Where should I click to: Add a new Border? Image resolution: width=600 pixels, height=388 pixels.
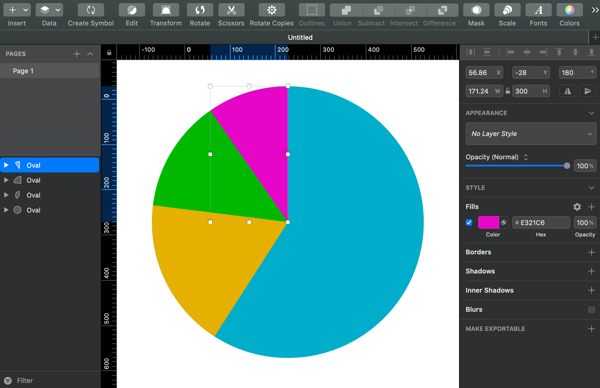click(x=591, y=252)
